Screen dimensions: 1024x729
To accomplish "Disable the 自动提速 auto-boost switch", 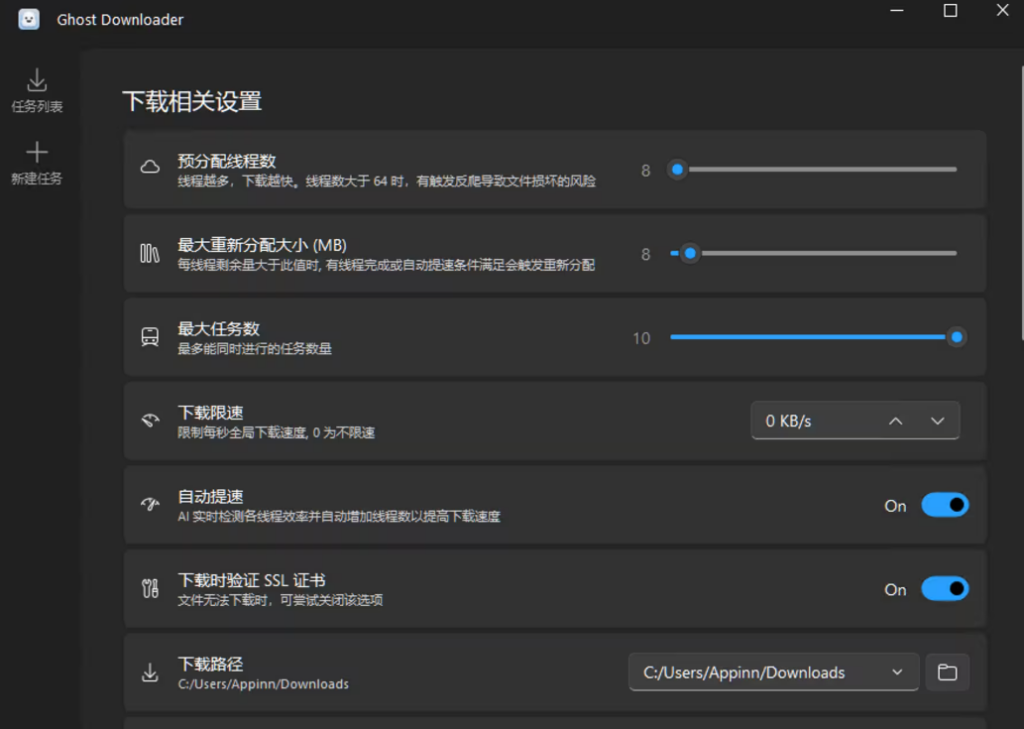I will pyautogui.click(x=944, y=505).
